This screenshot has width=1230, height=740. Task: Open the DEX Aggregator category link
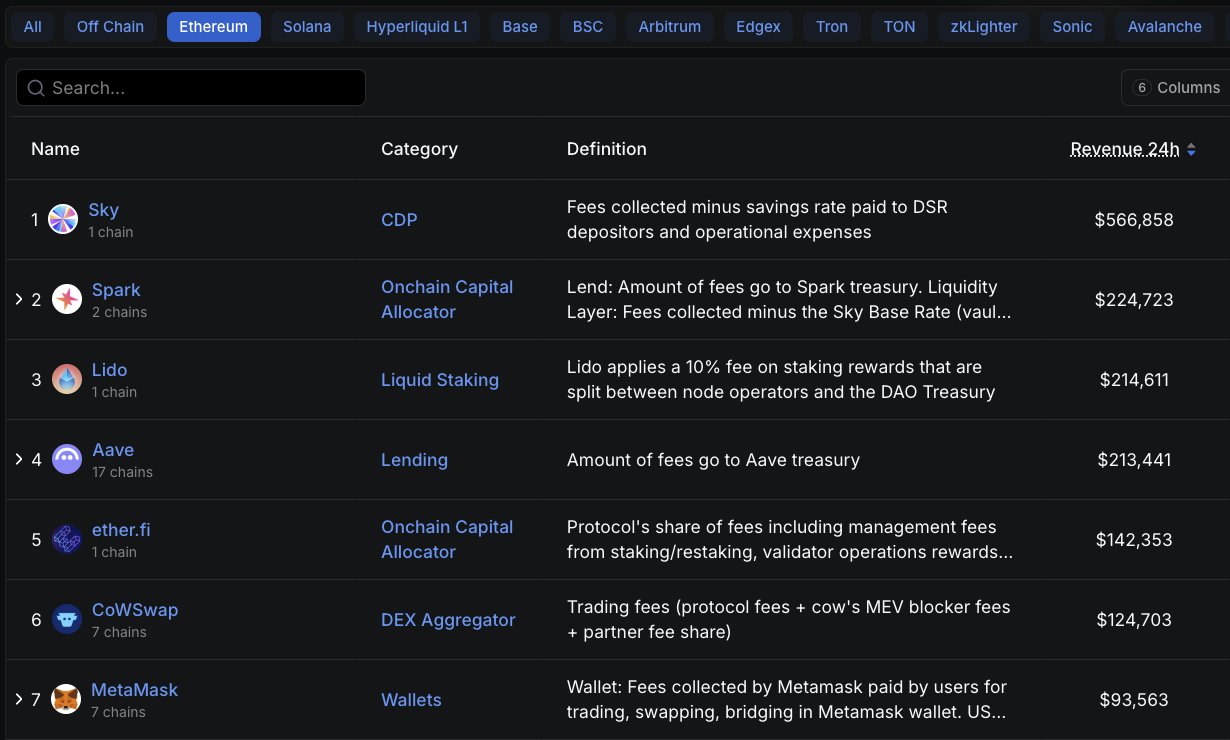[448, 620]
